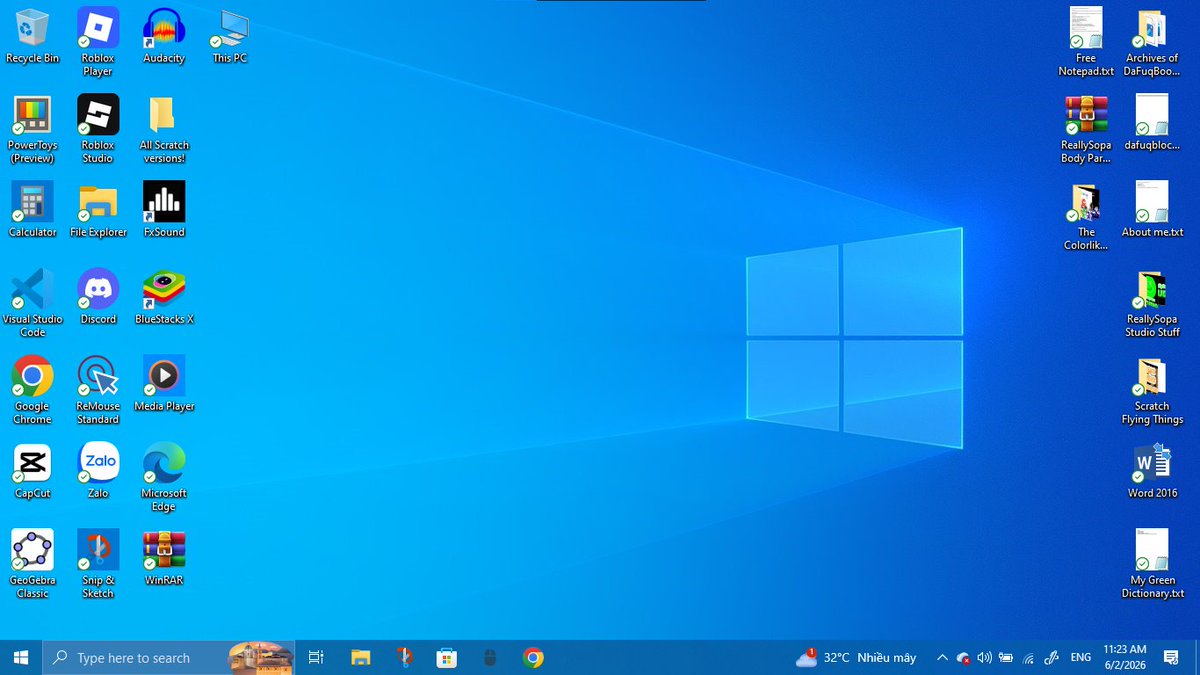Select the ReMouse Standard icon

(x=98, y=390)
